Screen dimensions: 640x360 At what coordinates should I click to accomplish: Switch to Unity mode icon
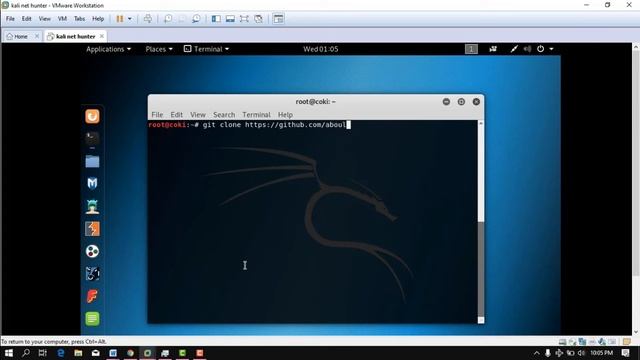click(x=258, y=19)
